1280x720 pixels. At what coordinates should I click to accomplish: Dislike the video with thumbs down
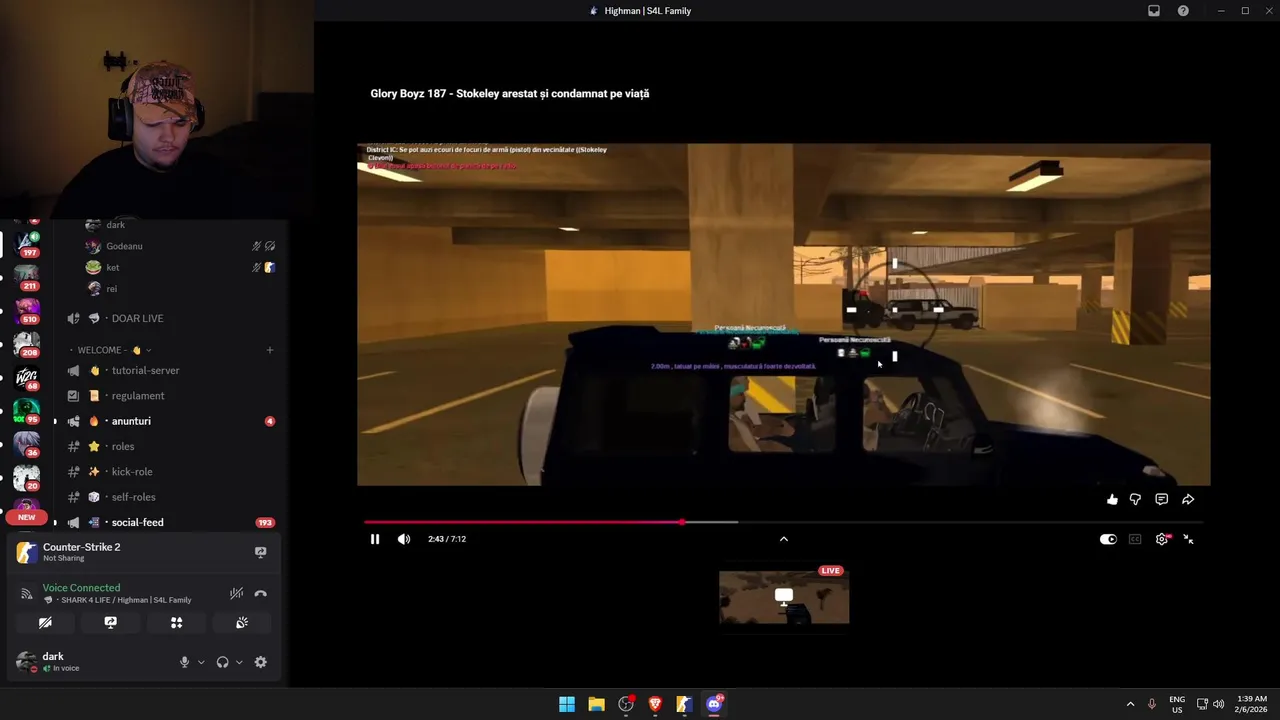tap(1135, 499)
